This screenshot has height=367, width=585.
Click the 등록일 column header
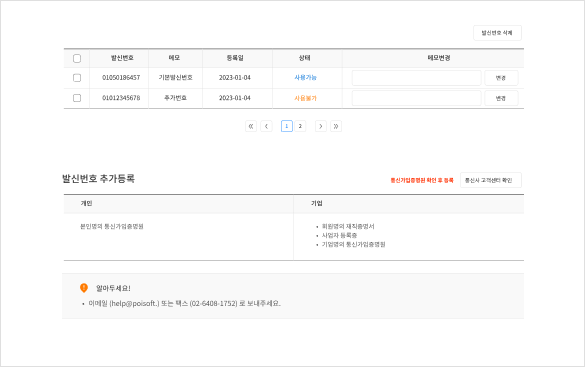click(x=235, y=58)
